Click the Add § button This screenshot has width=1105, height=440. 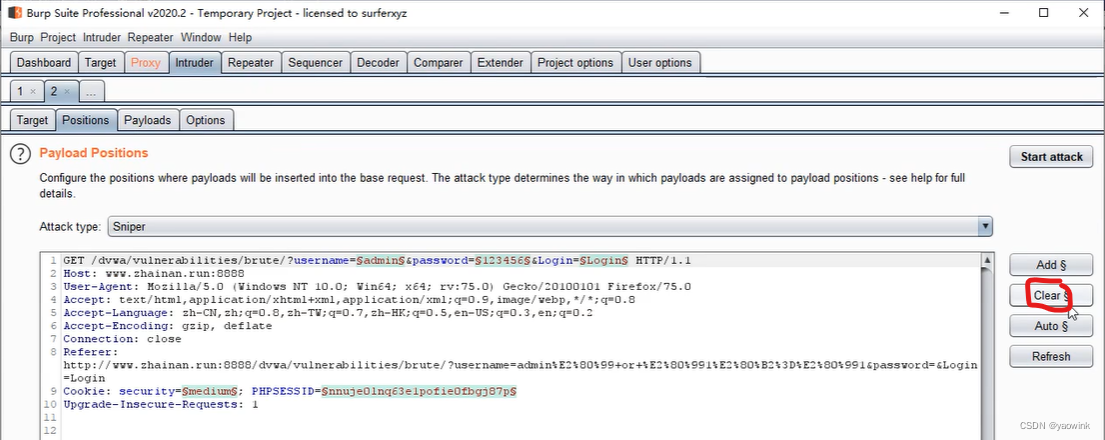pyautogui.click(x=1051, y=265)
